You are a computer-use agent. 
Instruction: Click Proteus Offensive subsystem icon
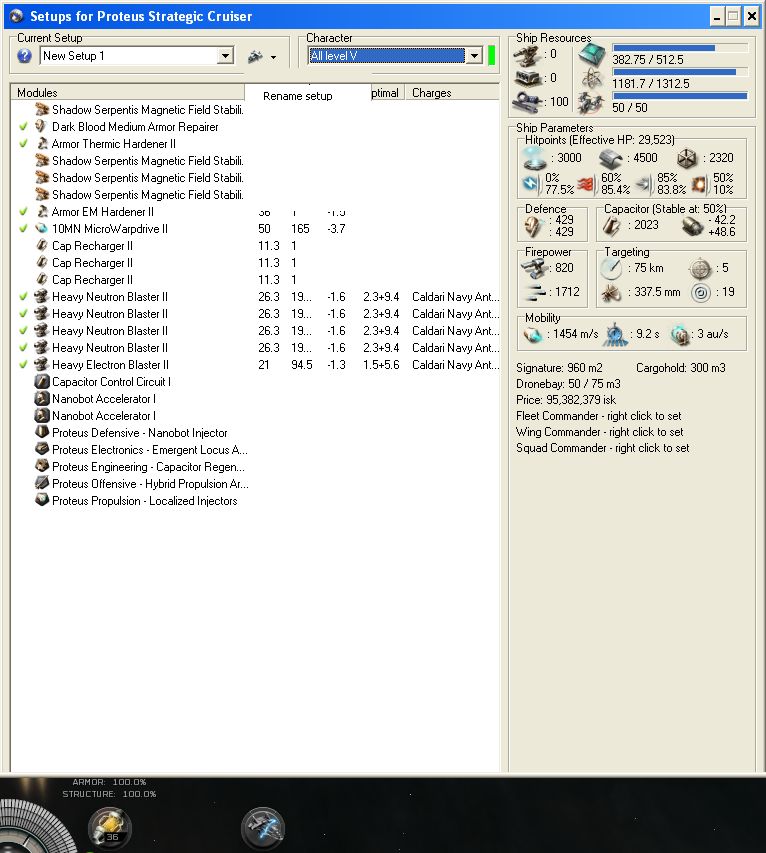(x=41, y=483)
